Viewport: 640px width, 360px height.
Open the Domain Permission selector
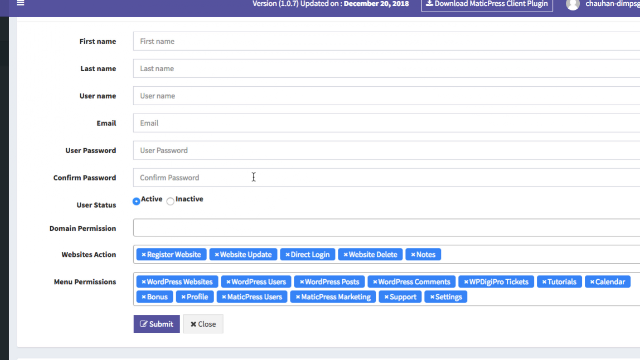point(386,227)
